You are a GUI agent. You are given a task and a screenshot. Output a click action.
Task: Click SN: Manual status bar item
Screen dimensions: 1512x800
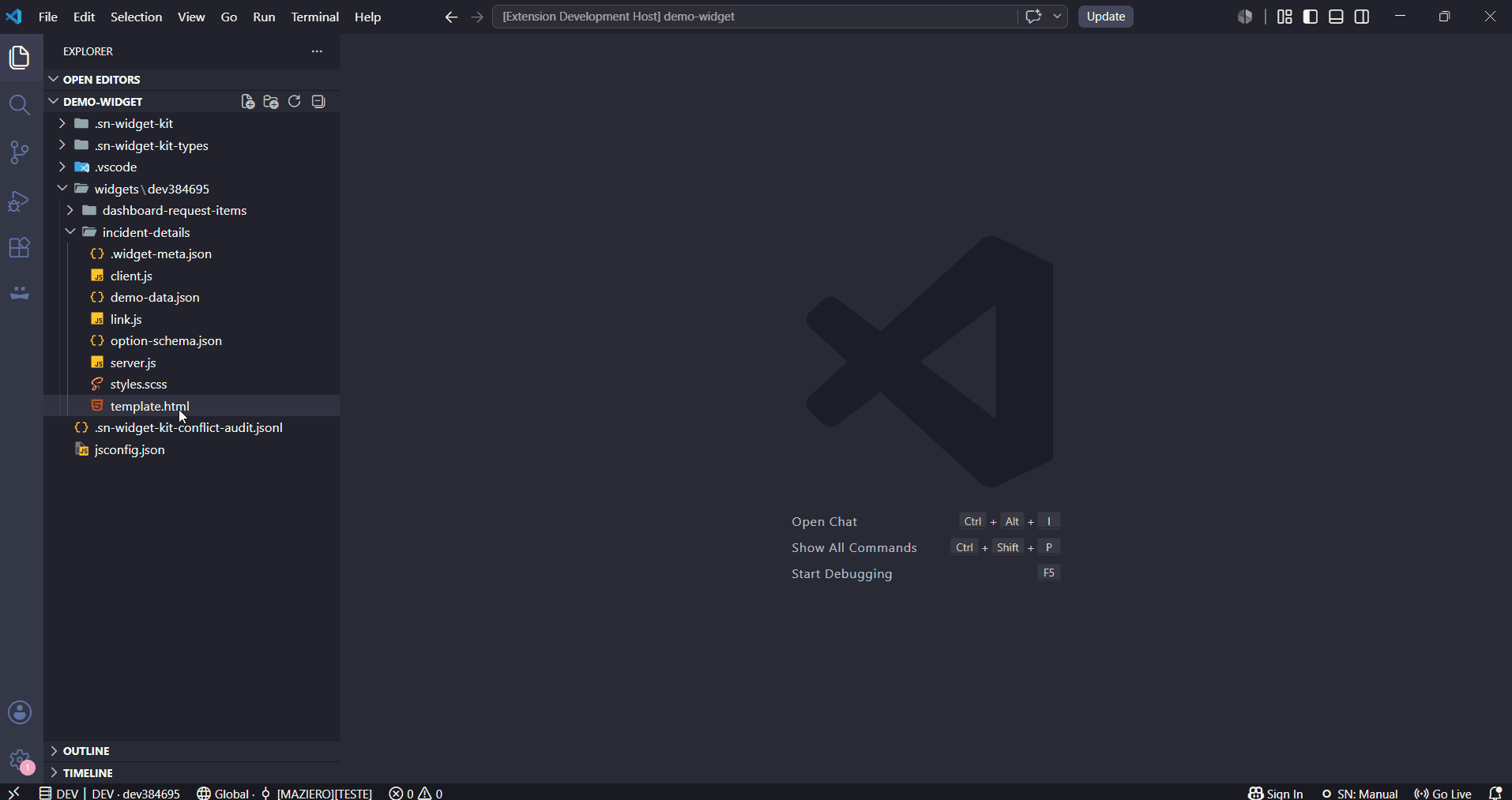1360,793
